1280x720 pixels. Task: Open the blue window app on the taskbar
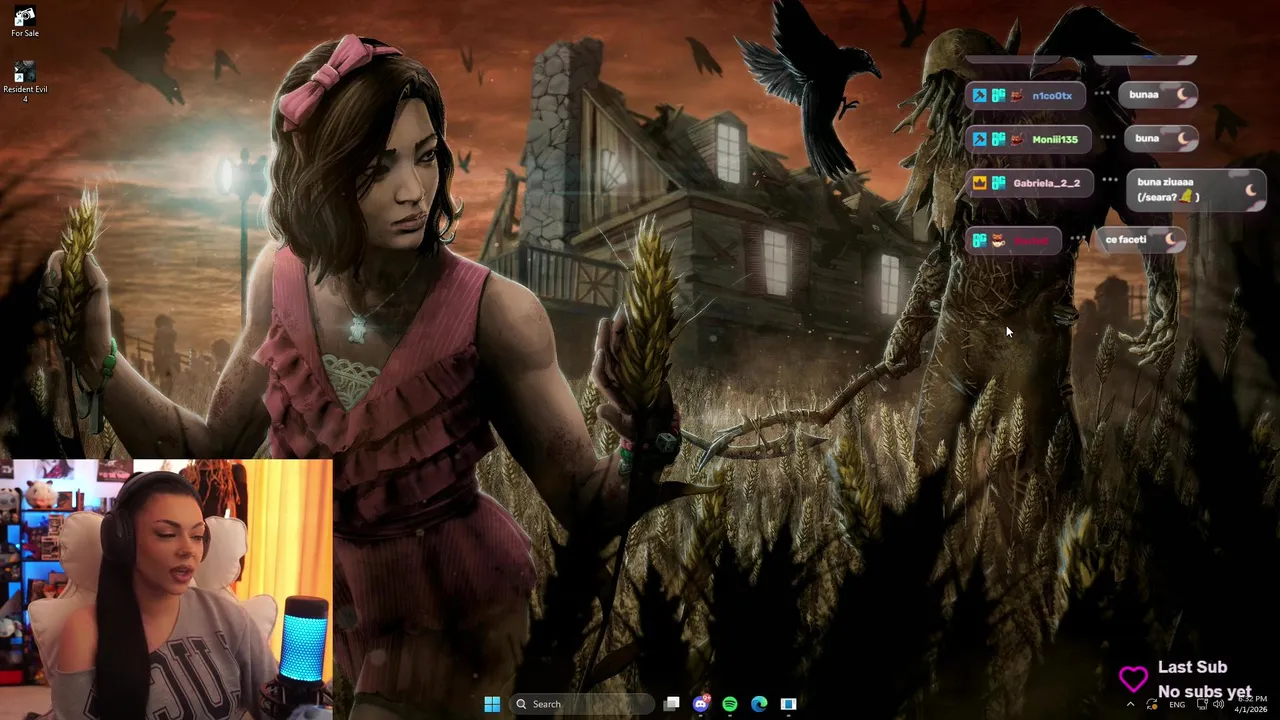(x=788, y=704)
